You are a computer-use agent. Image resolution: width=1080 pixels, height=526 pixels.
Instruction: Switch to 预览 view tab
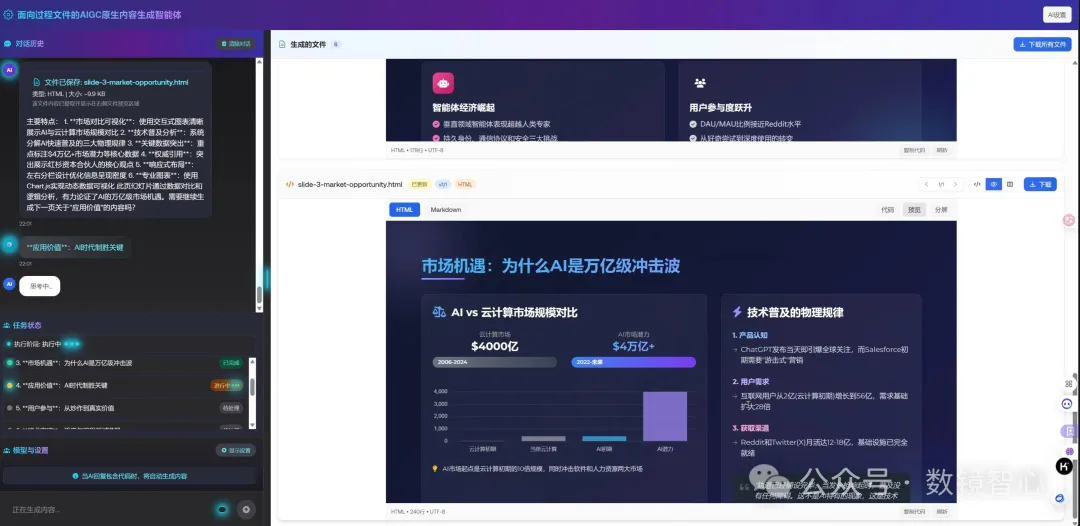[x=914, y=209]
